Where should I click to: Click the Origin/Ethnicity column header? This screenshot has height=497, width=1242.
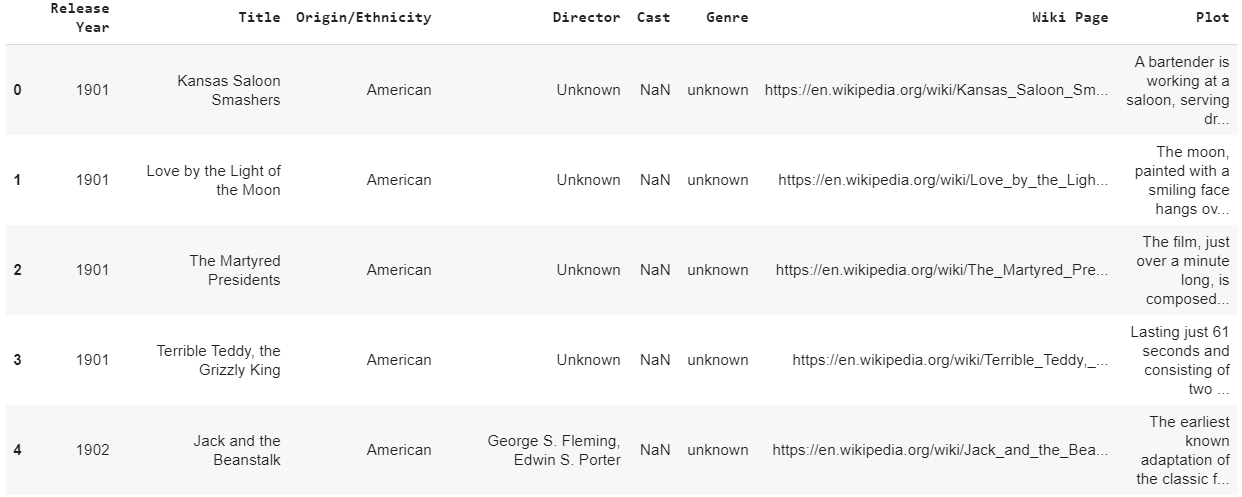pos(363,18)
